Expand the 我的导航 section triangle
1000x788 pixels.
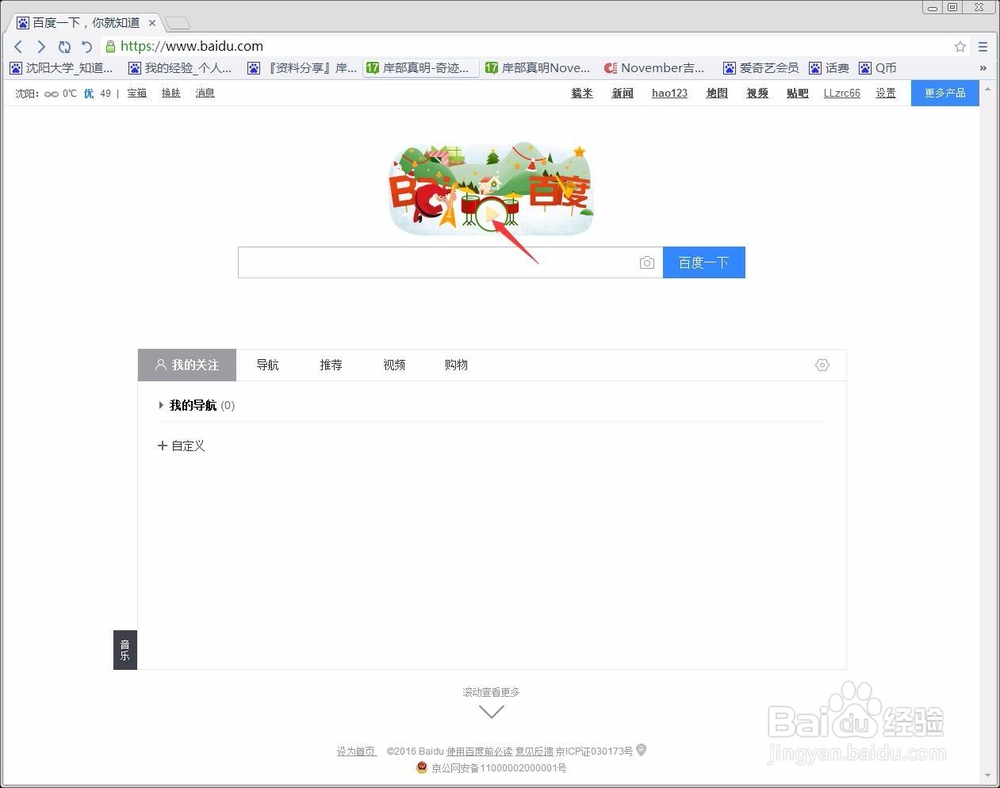[161, 405]
